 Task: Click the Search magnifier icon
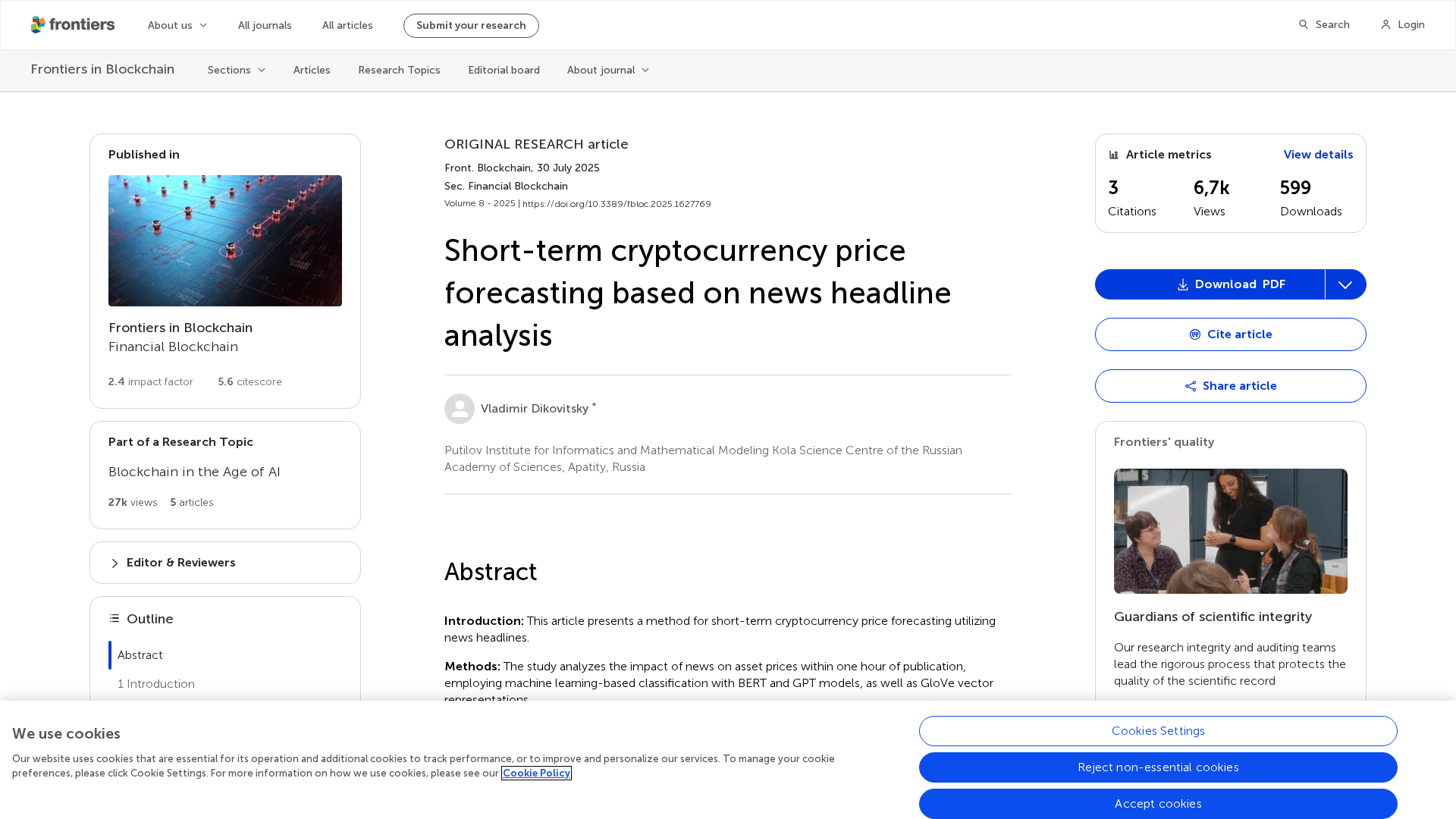[1304, 25]
